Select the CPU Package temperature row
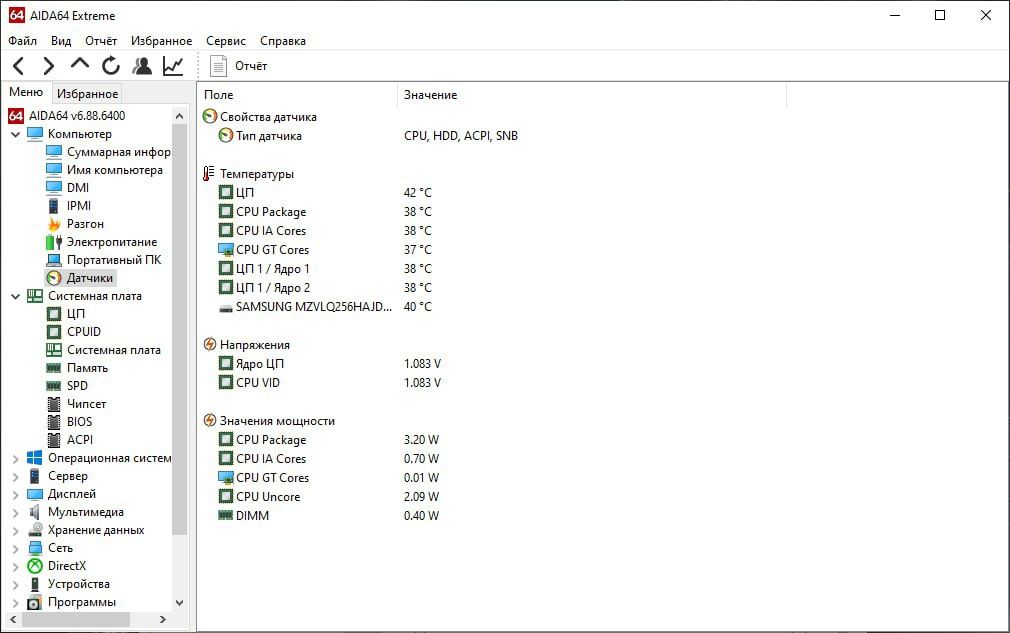The width and height of the screenshot is (1010, 633). pos(325,212)
